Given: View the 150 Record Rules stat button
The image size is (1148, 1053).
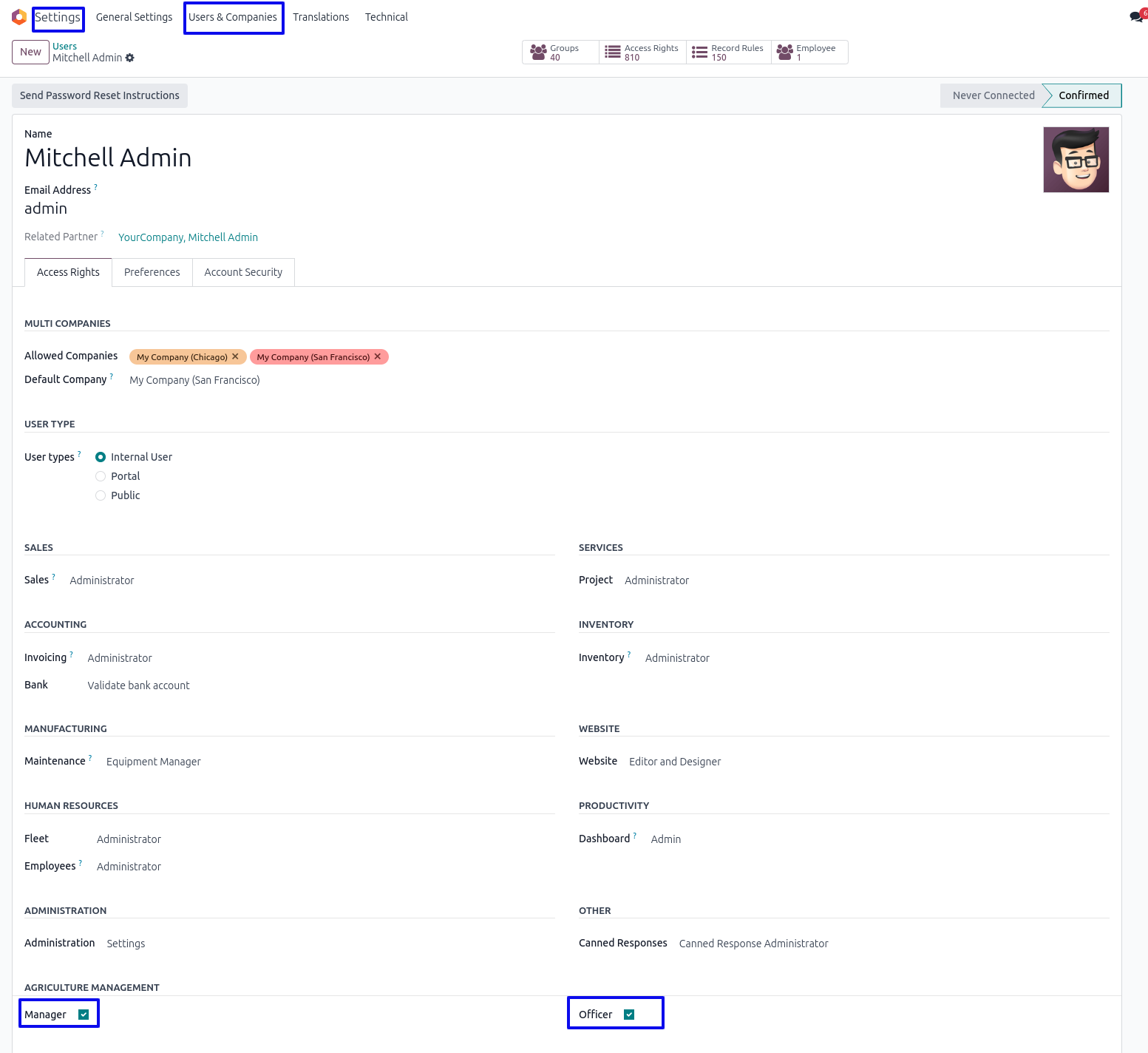Looking at the screenshot, I should 728,53.
